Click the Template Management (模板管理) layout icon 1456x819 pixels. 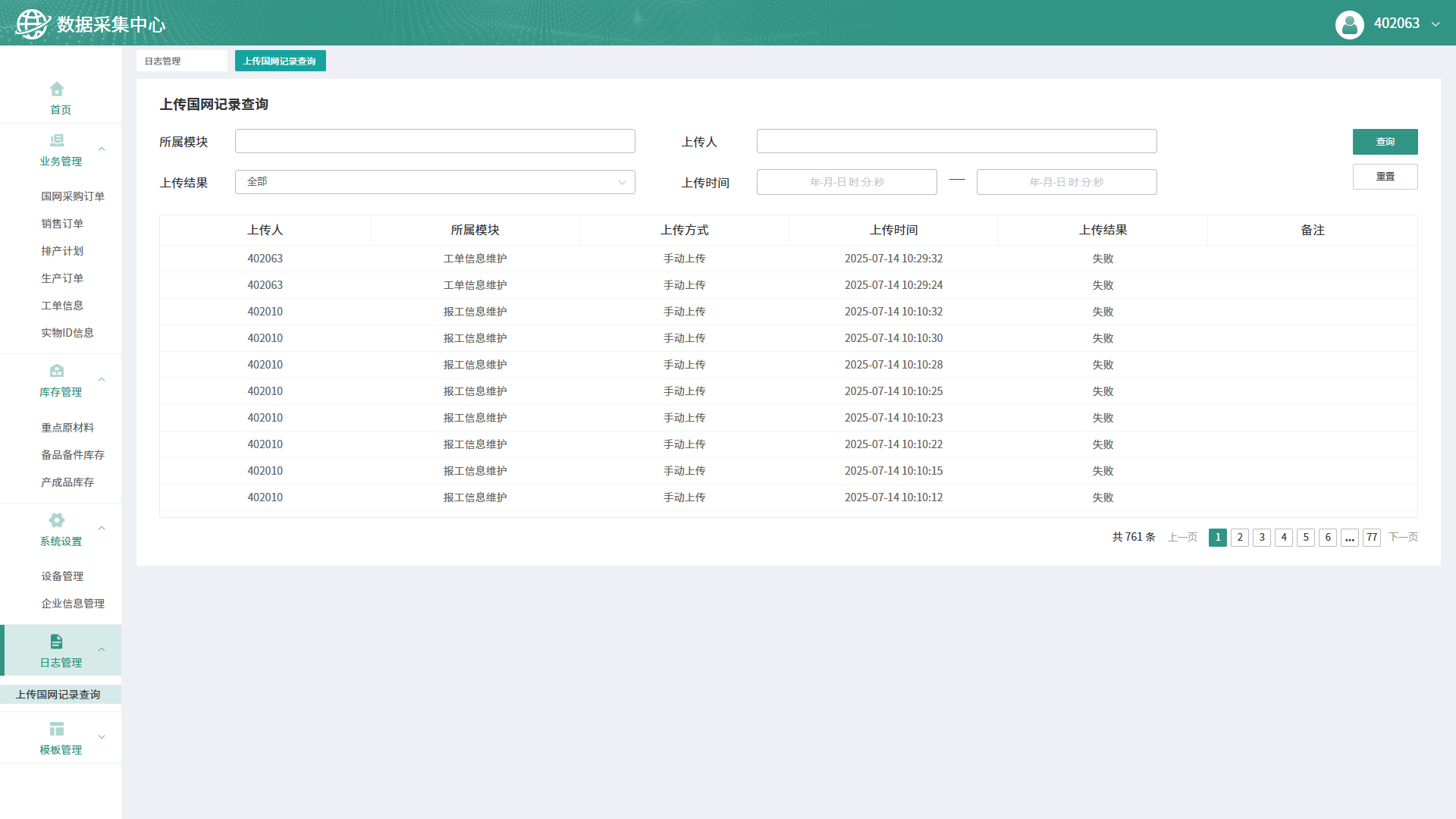(x=57, y=729)
